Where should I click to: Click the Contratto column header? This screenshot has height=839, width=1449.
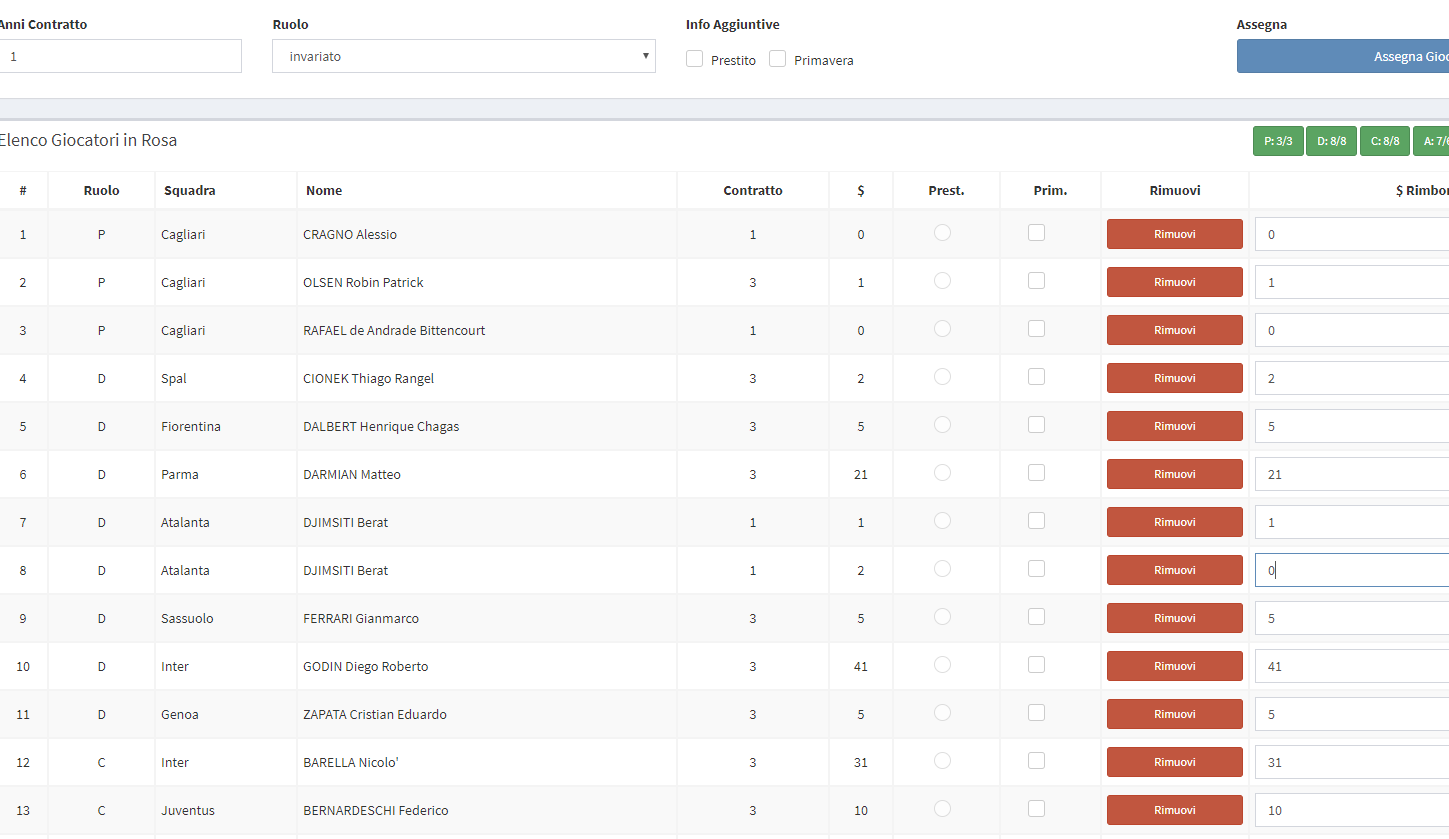pos(752,190)
